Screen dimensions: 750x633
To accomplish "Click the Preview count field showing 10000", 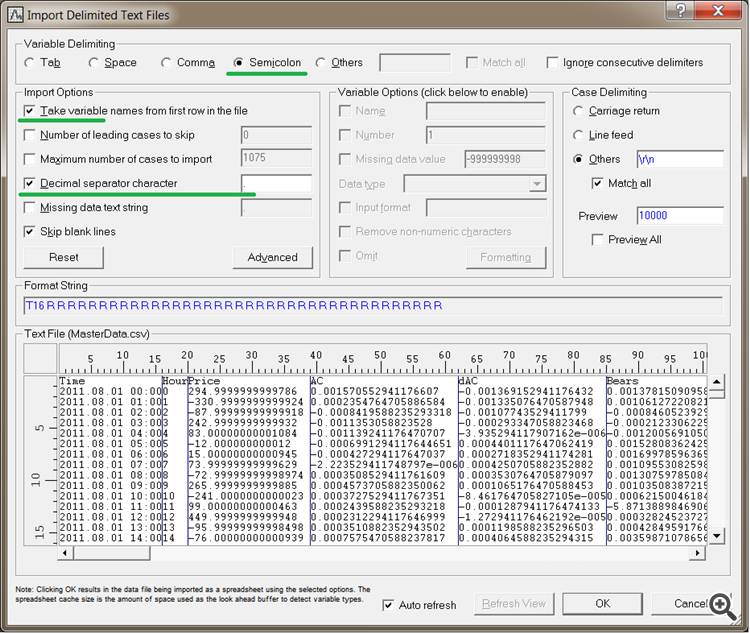I will [x=680, y=215].
